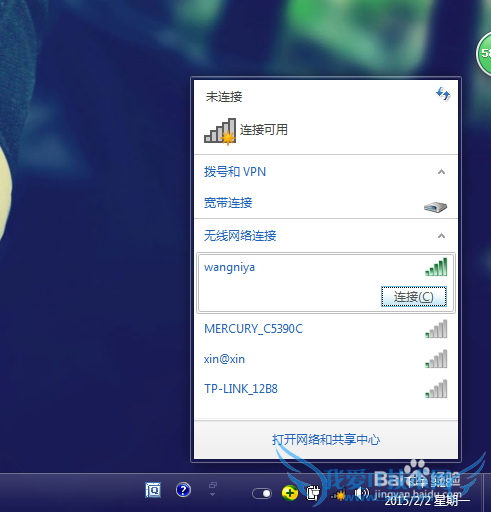Screen dimensions: 491x512
Task: Open 打开网络和共享中心 link
Action: click(x=326, y=440)
